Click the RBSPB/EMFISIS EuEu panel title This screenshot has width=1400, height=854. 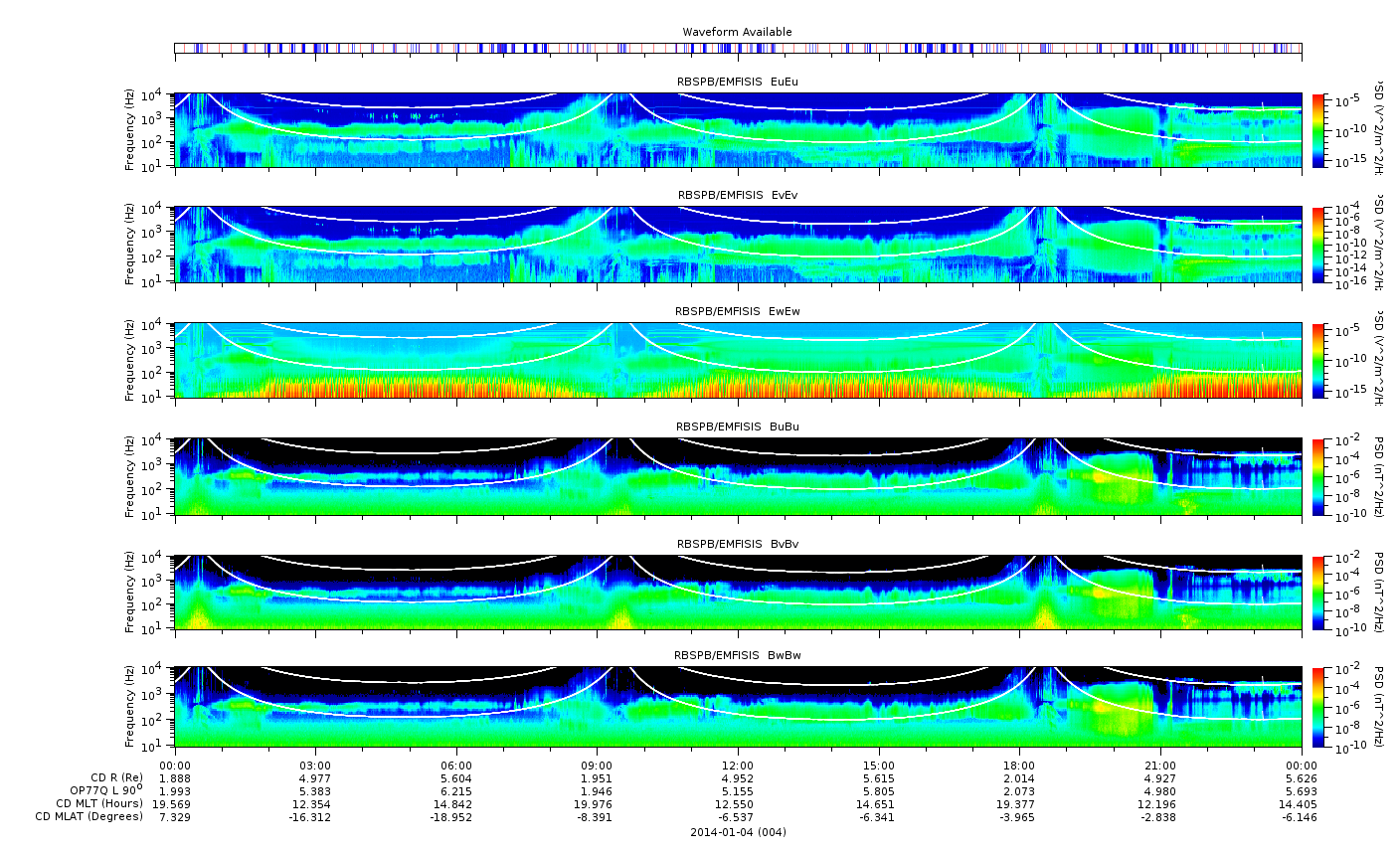tap(737, 82)
